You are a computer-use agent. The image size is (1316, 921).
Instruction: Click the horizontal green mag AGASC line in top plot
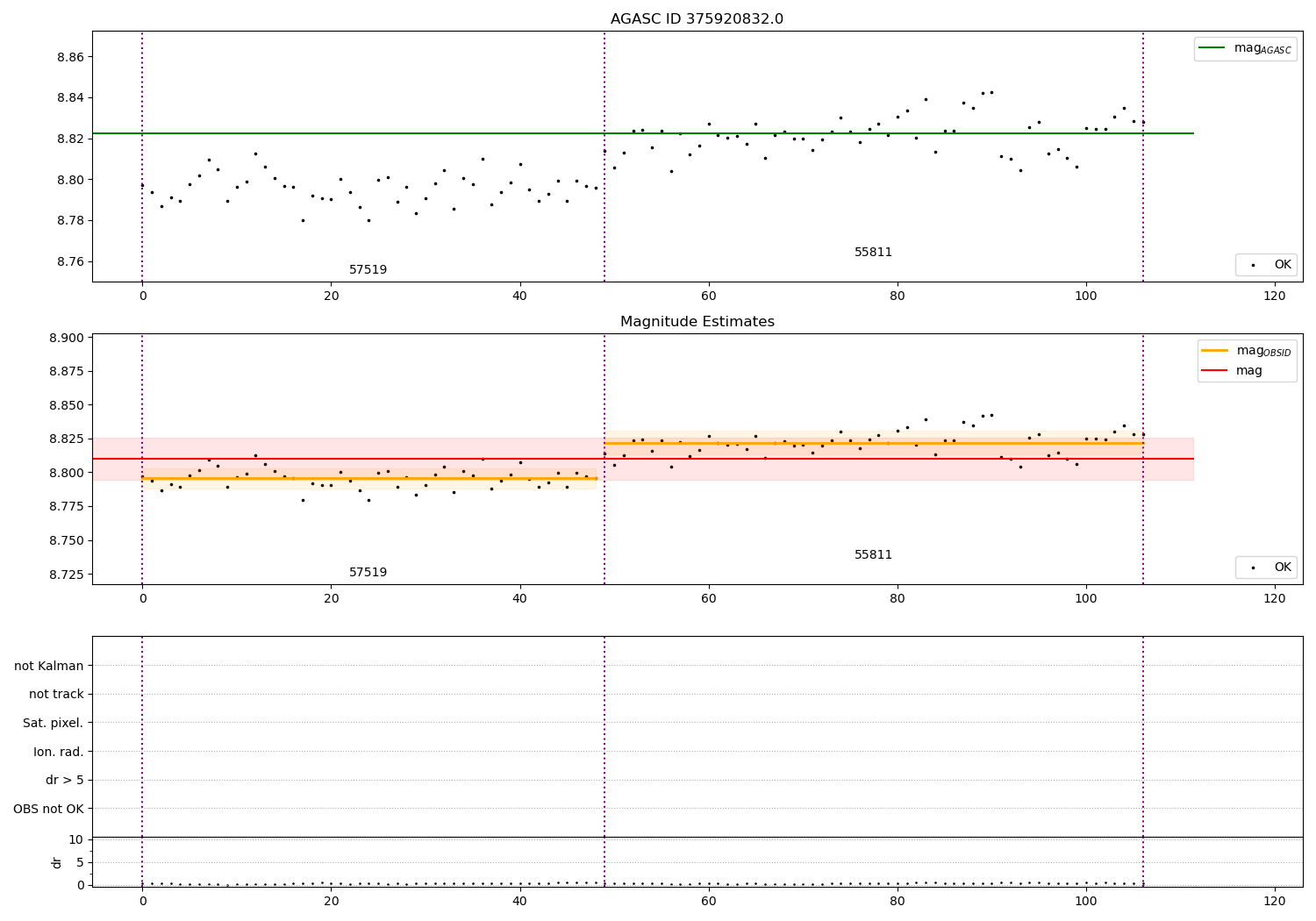coord(643,133)
